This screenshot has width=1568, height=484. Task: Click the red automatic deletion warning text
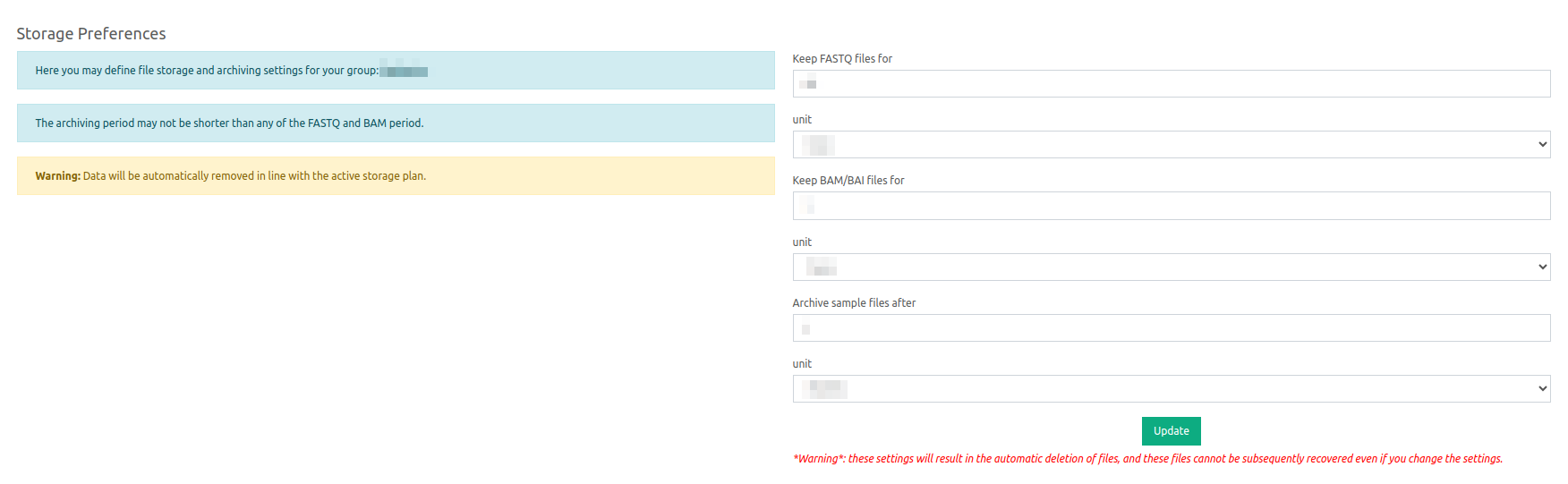click(x=1147, y=459)
